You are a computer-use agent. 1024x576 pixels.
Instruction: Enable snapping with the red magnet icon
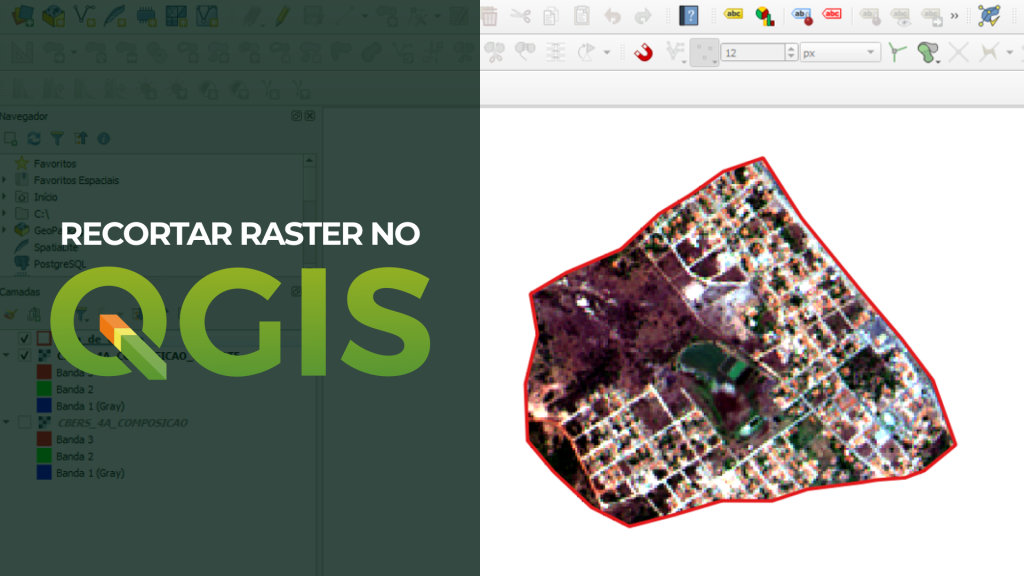coord(643,52)
